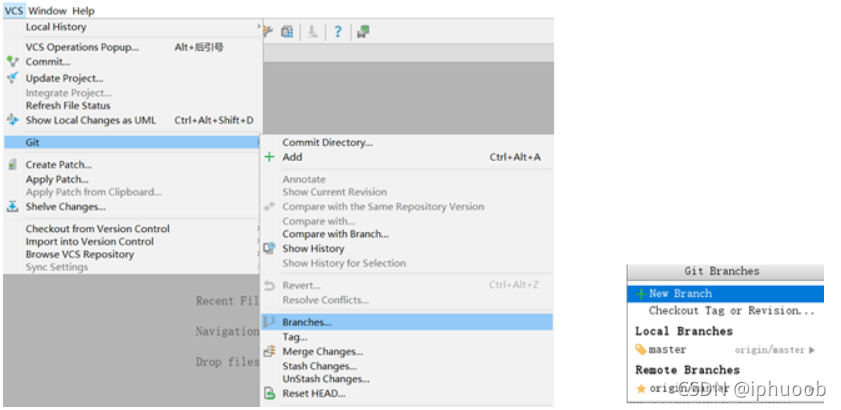841x410 pixels.
Task: Click the Revert arrow icon
Action: (x=269, y=285)
